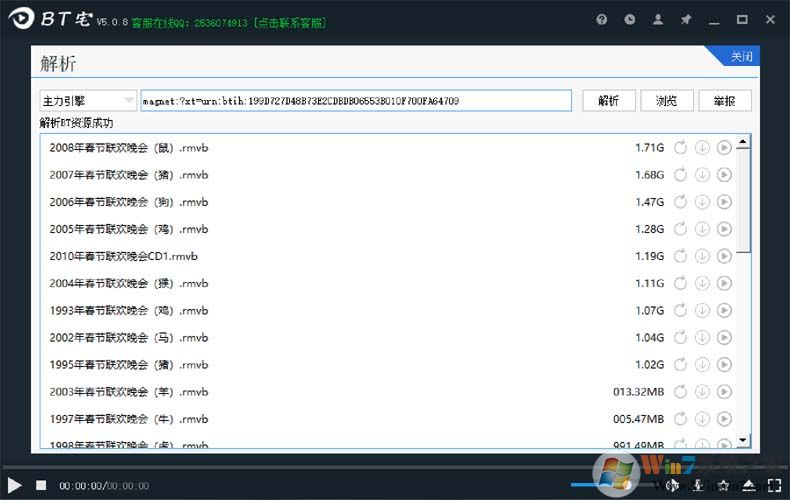Click the 浏览 browse button
This screenshot has width=790, height=500.
point(667,101)
